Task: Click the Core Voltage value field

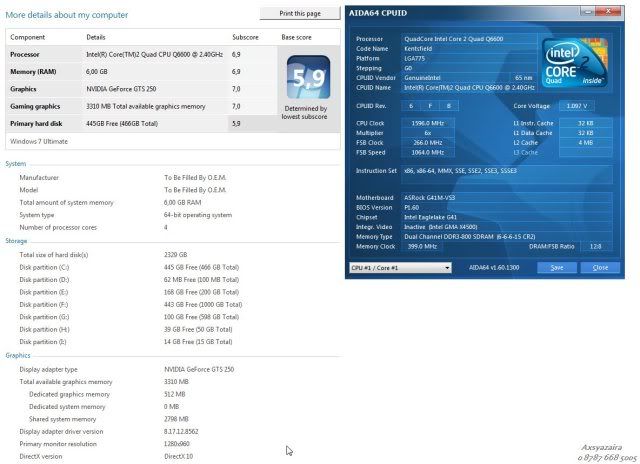Action: pos(576,106)
